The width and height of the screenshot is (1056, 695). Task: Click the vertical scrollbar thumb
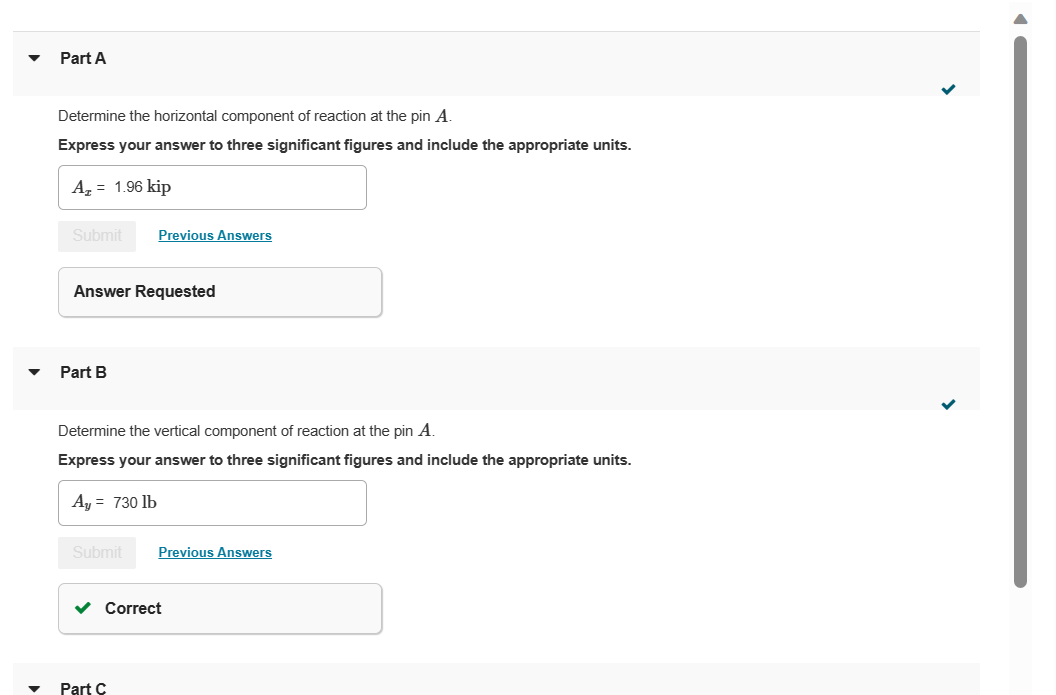[x=1019, y=308]
